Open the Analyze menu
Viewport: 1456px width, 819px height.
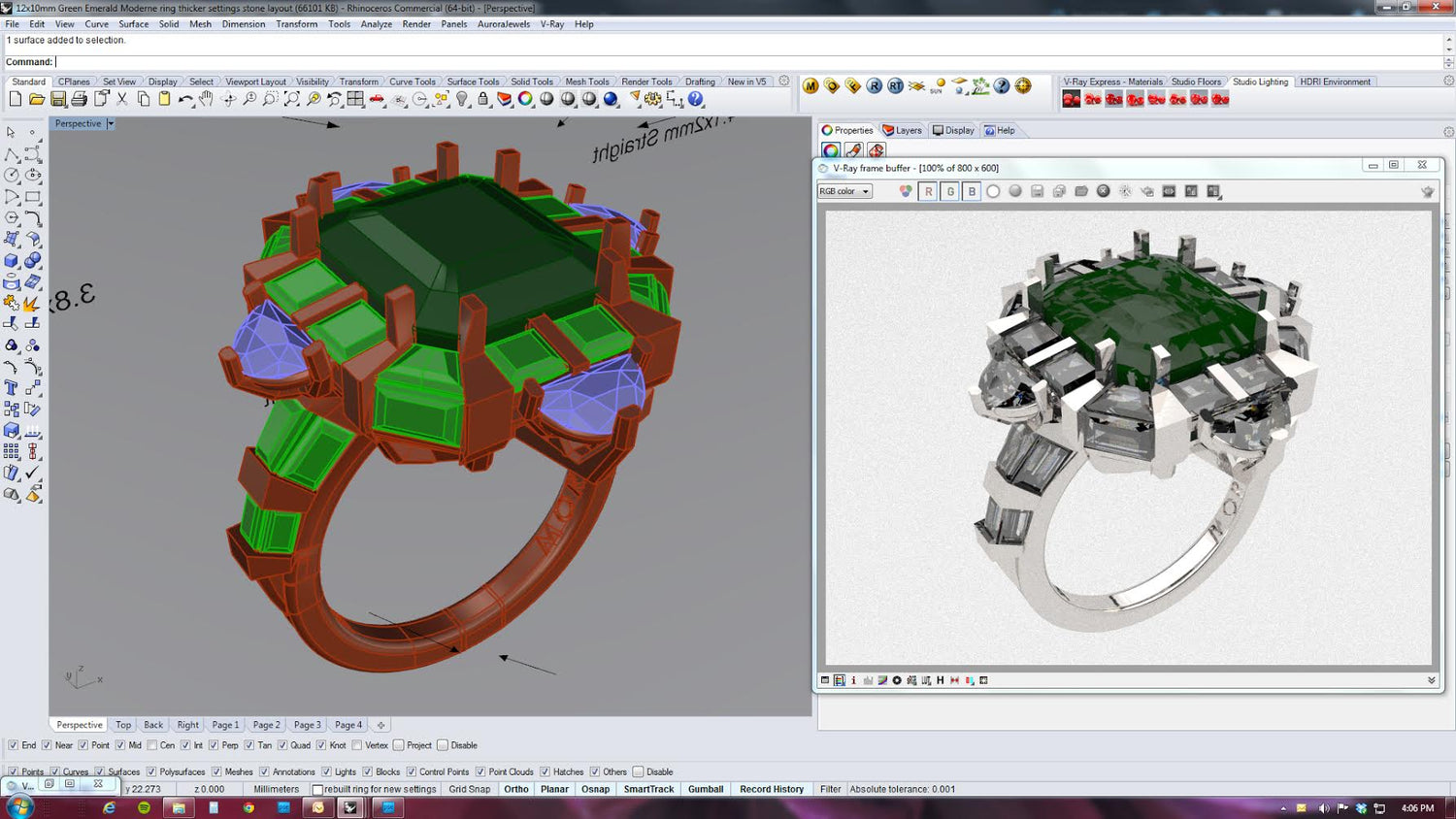[x=376, y=24]
